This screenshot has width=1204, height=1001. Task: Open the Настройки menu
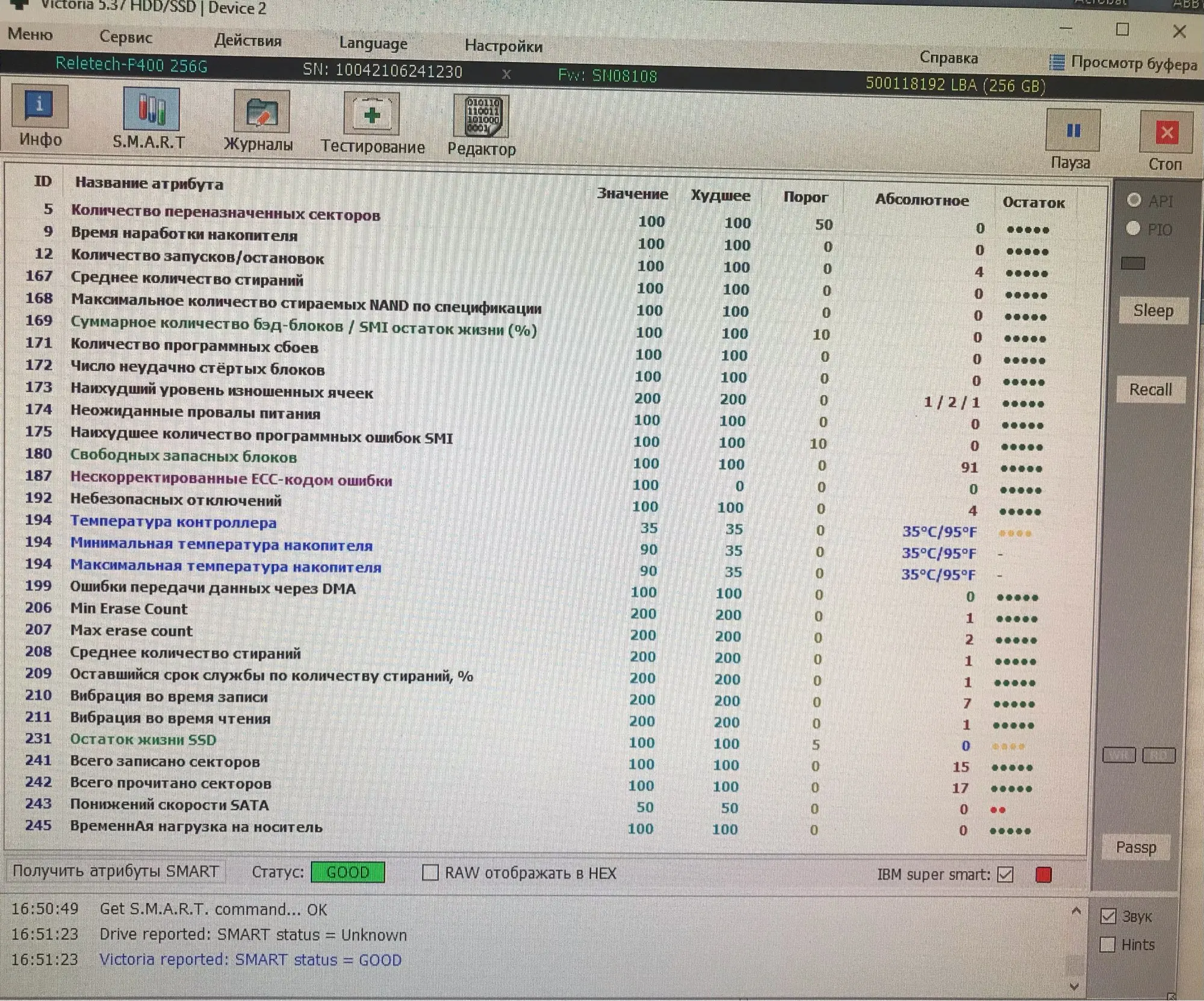(x=503, y=46)
